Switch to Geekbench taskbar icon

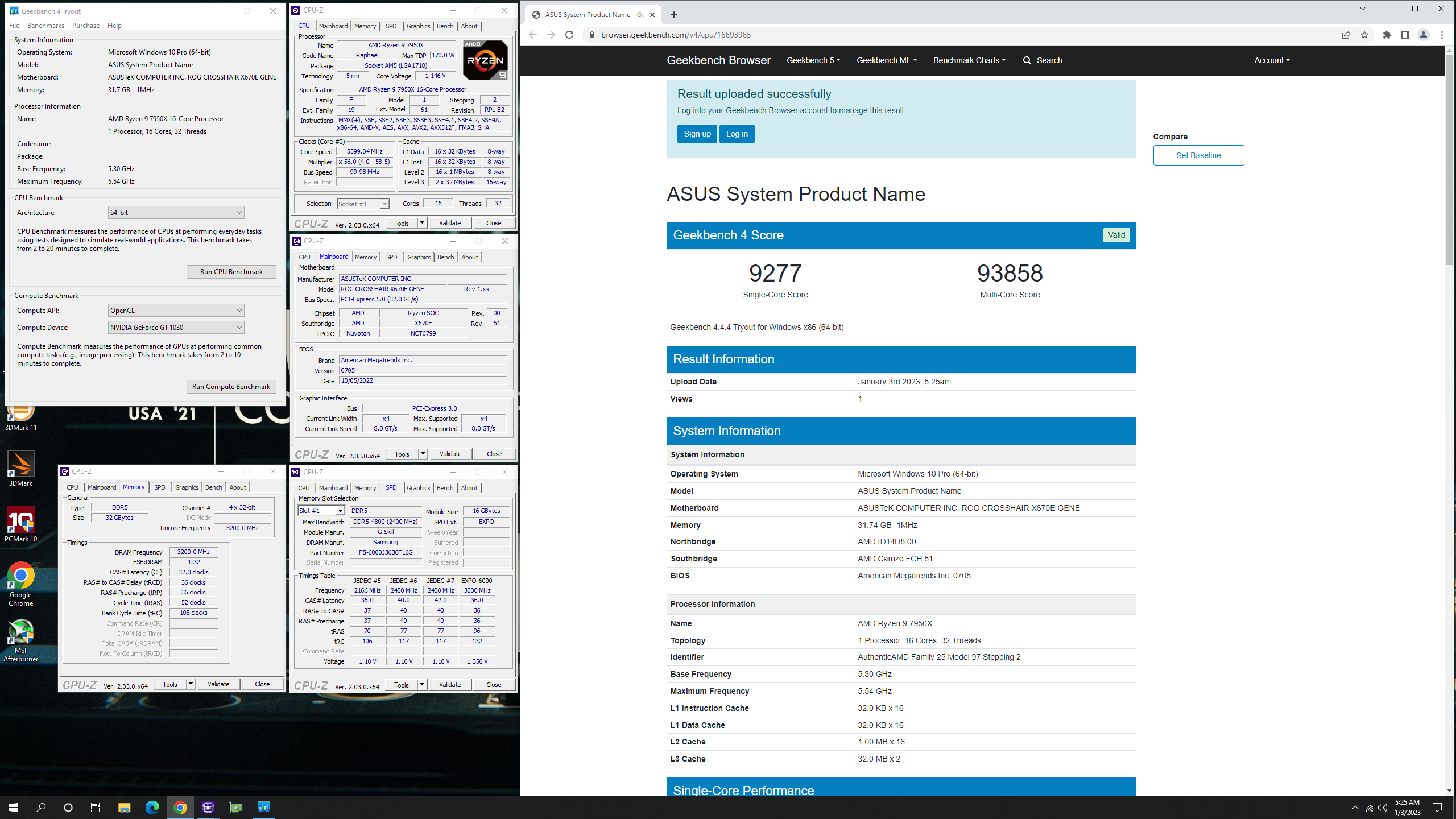pos(263,808)
